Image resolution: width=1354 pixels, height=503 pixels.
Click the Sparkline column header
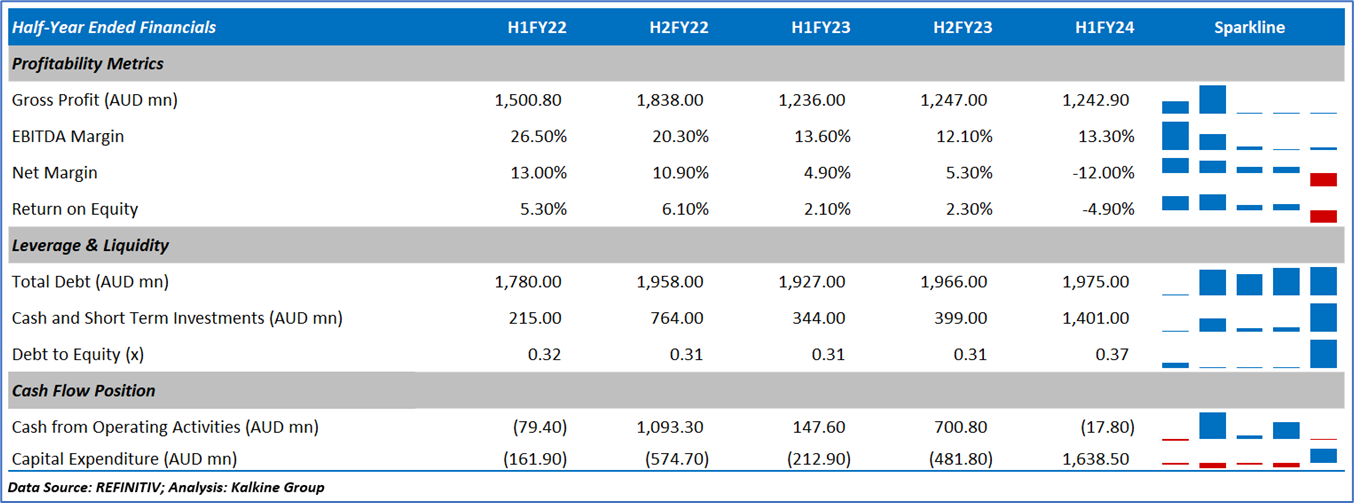click(1249, 28)
